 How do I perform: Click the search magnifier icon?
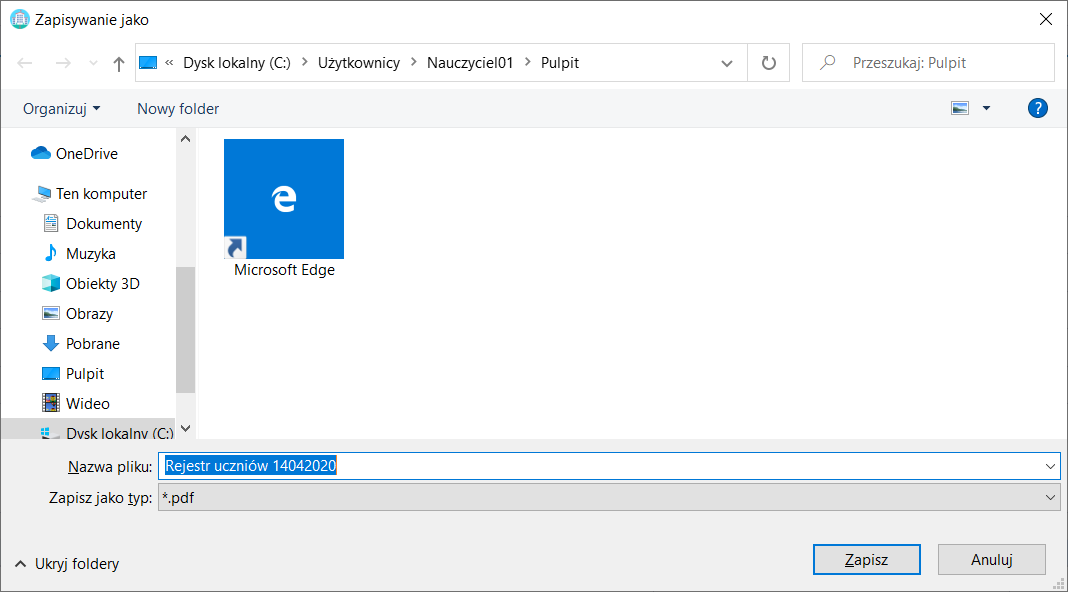(828, 63)
